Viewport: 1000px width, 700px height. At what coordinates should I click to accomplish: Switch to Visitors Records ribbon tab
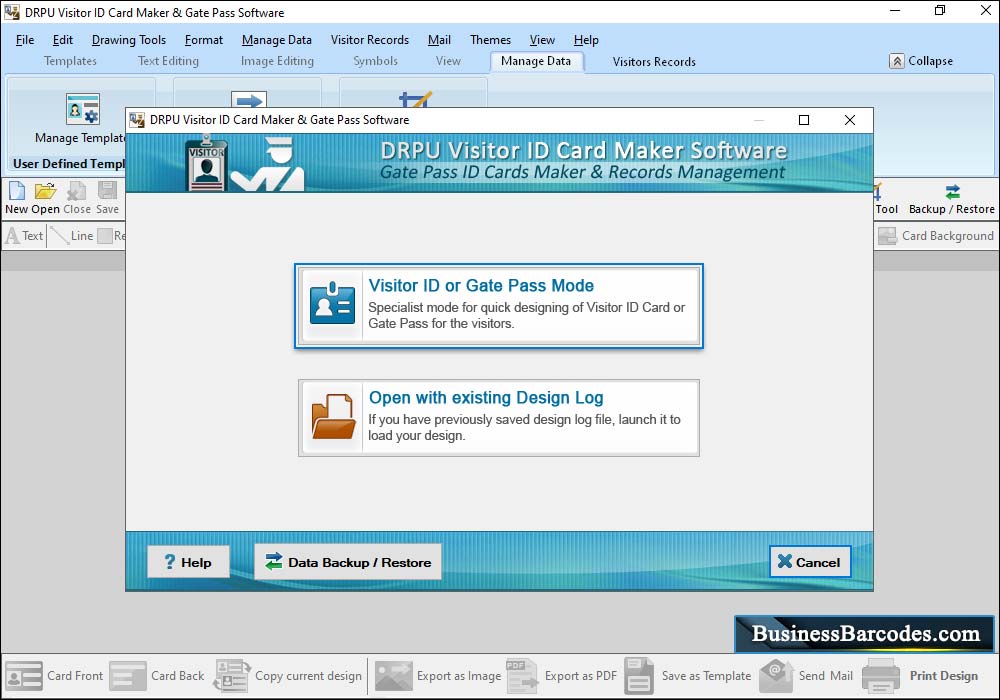[x=654, y=62]
